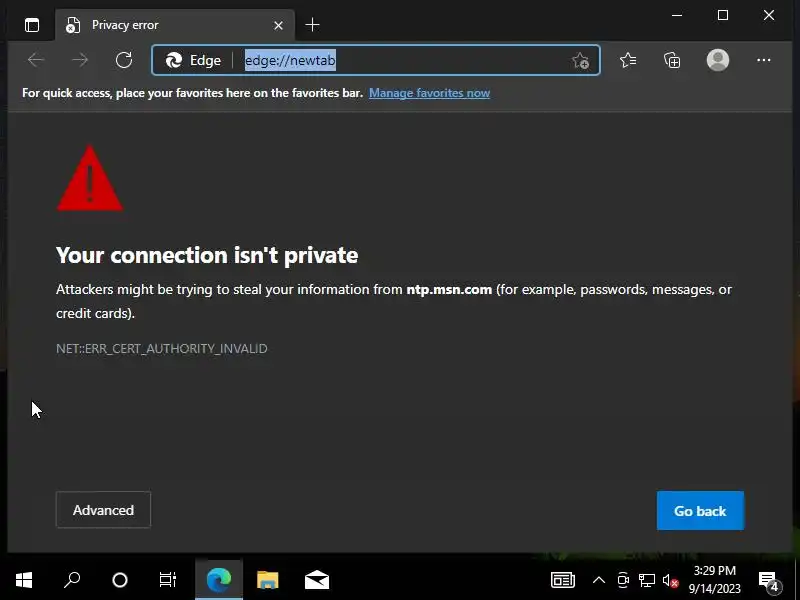Image resolution: width=800 pixels, height=600 pixels.
Task: Refresh the page
Action: click(123, 60)
